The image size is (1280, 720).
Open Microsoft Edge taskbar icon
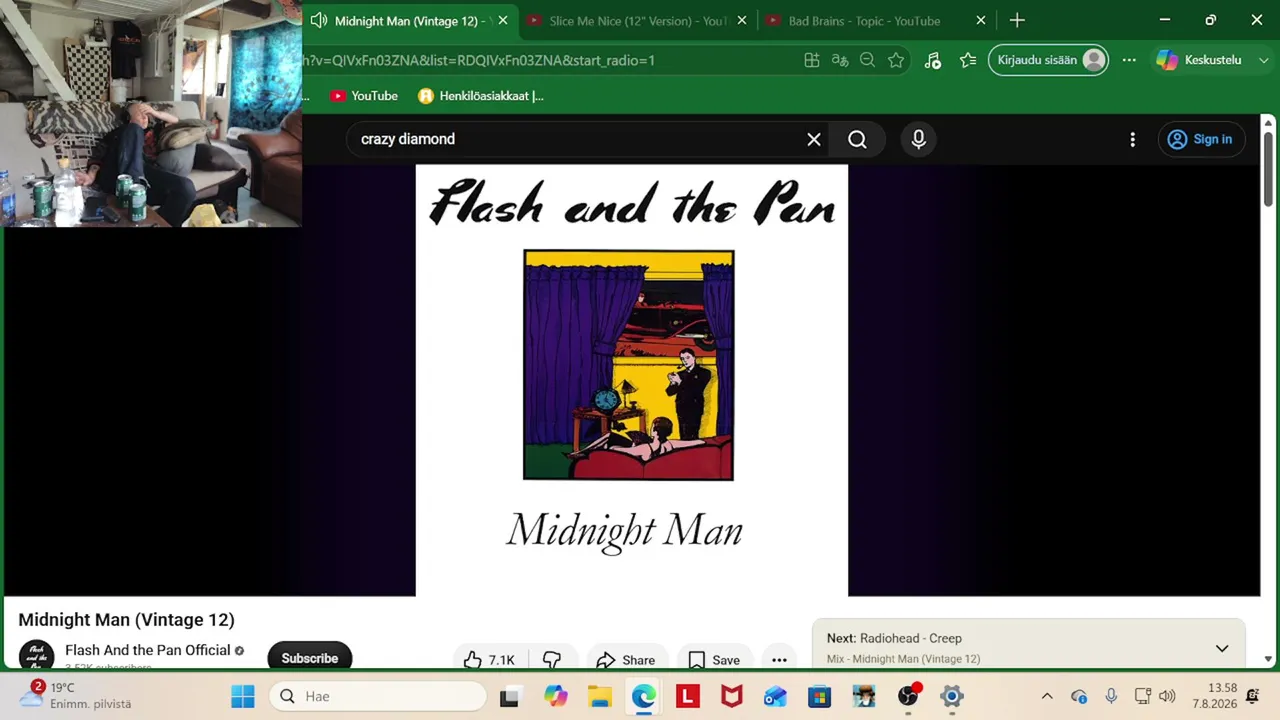[x=644, y=696]
